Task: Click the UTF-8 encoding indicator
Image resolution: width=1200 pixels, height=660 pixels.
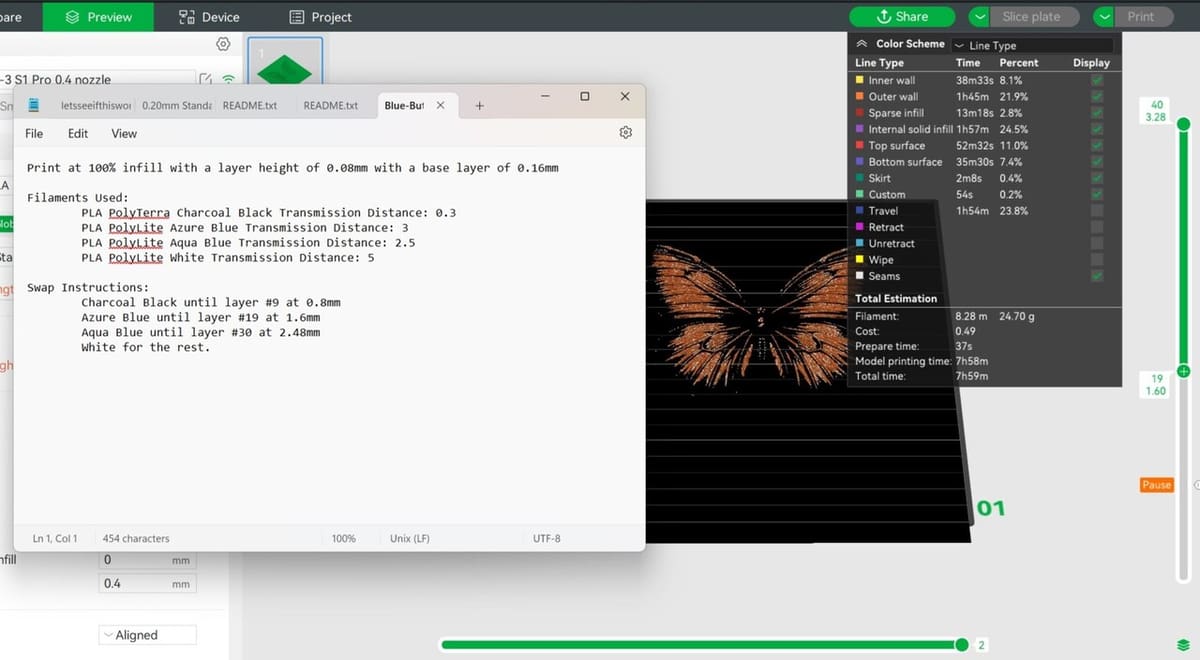Action: pos(547,538)
